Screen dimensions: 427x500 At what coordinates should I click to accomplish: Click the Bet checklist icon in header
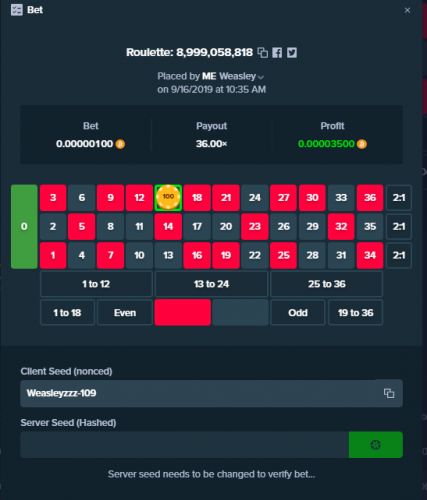[16, 10]
